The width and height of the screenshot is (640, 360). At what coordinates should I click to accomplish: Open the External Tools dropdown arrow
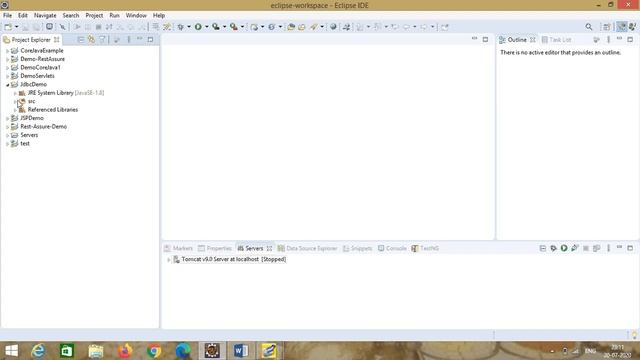[242, 27]
